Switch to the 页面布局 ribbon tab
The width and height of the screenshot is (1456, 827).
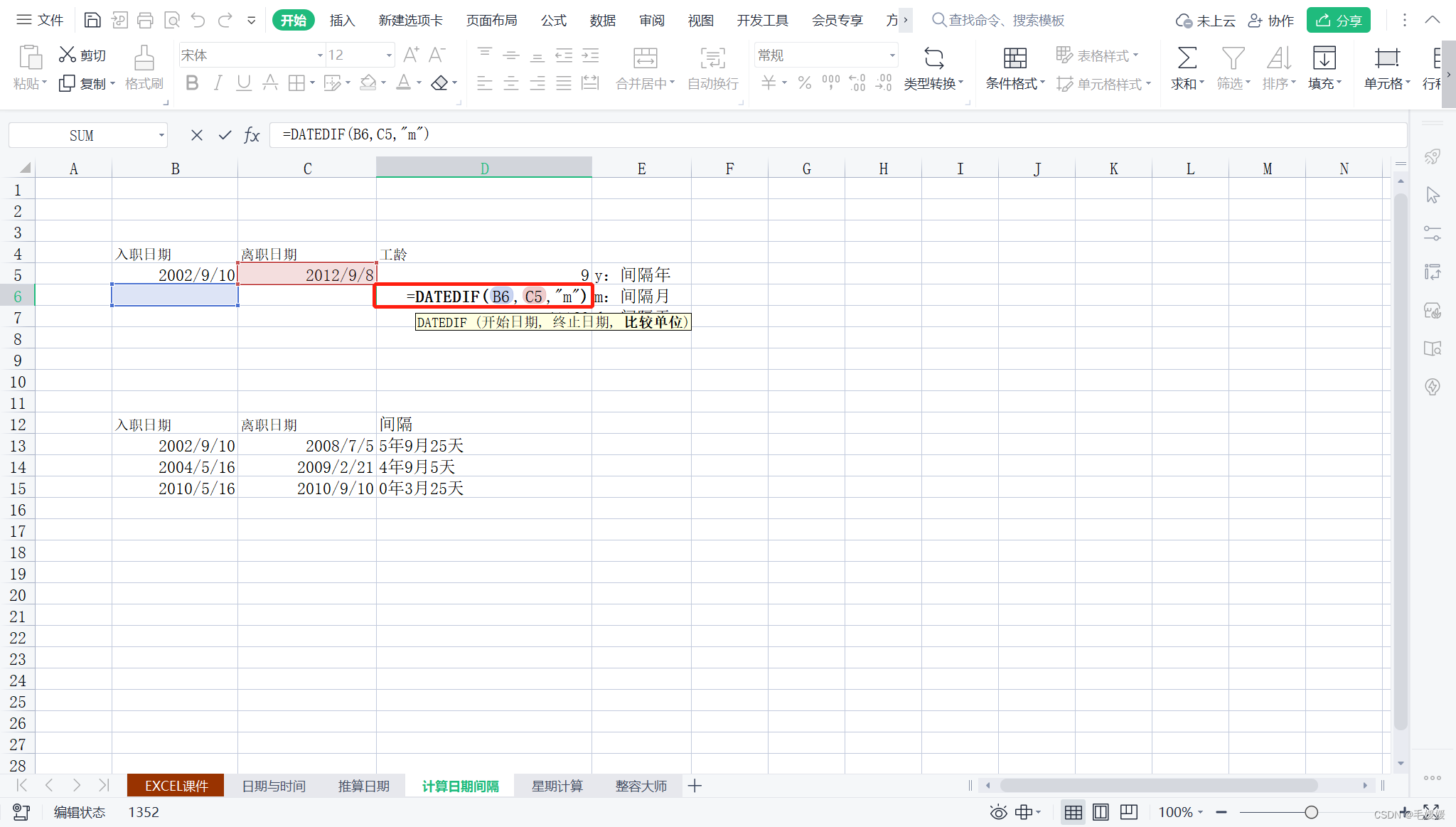[x=491, y=20]
